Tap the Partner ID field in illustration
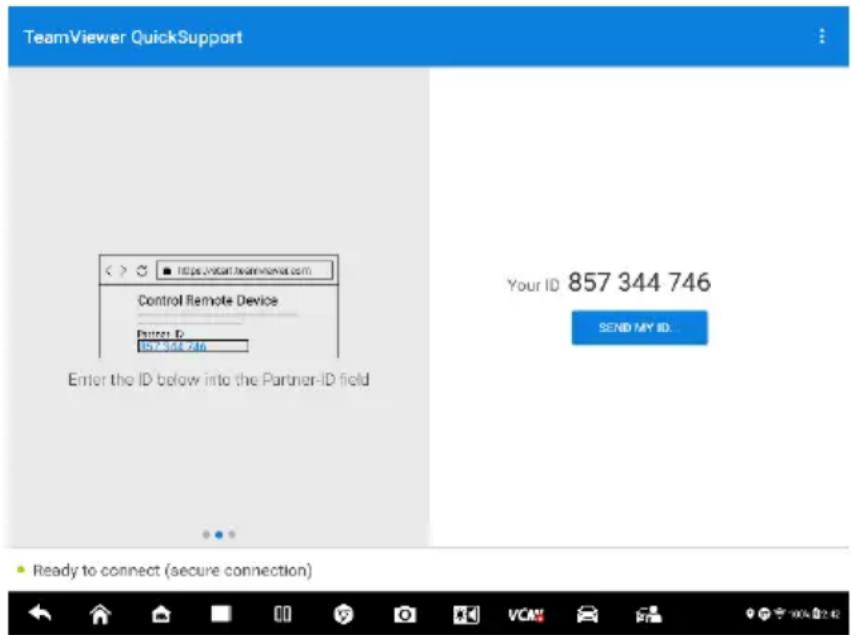 click(x=193, y=346)
